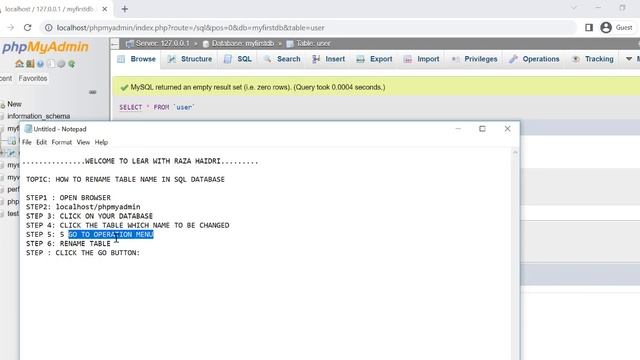The image size is (640, 360).
Task: Click the white page documentation icon in the sidebar
Action: pos(51,64)
